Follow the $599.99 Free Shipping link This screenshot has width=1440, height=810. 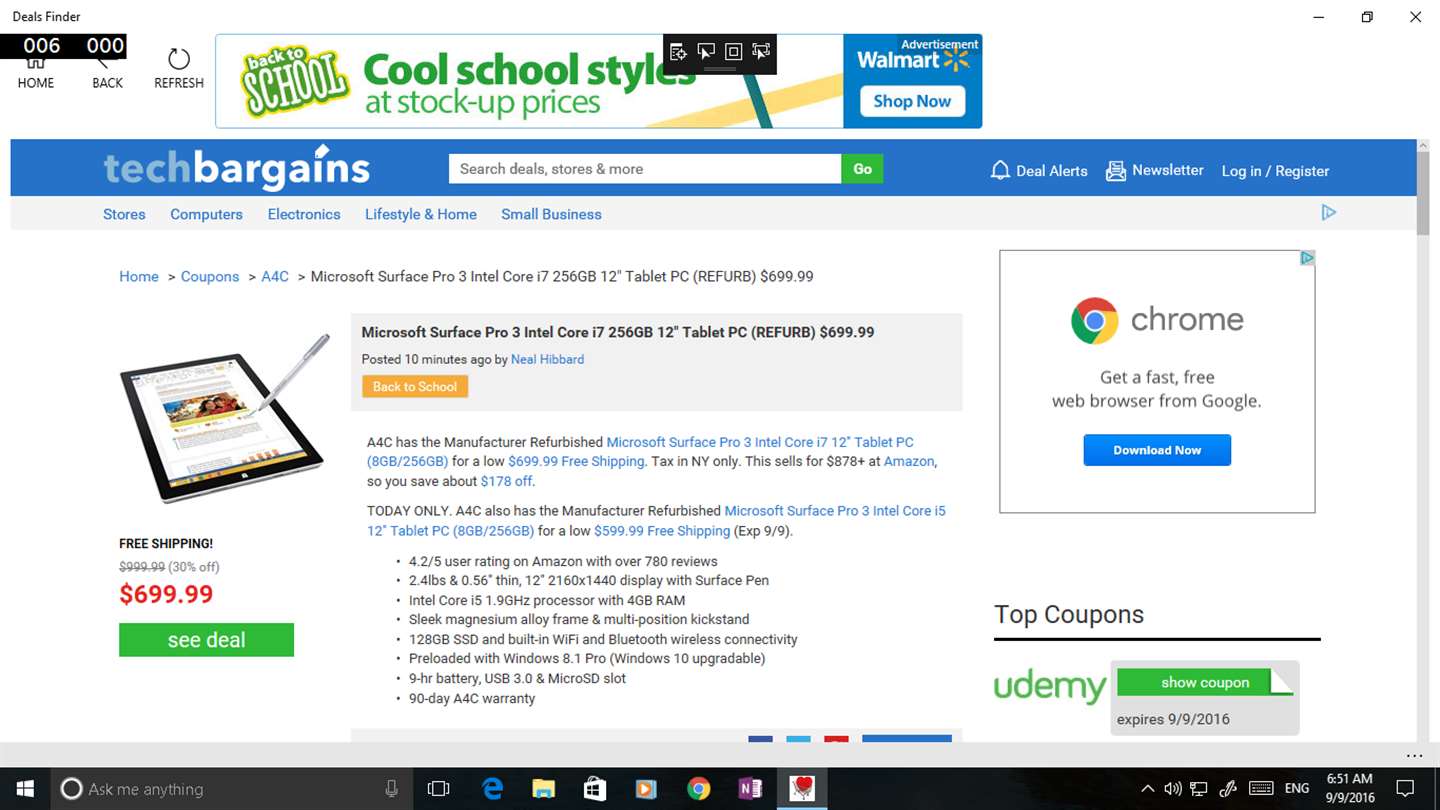pos(662,530)
